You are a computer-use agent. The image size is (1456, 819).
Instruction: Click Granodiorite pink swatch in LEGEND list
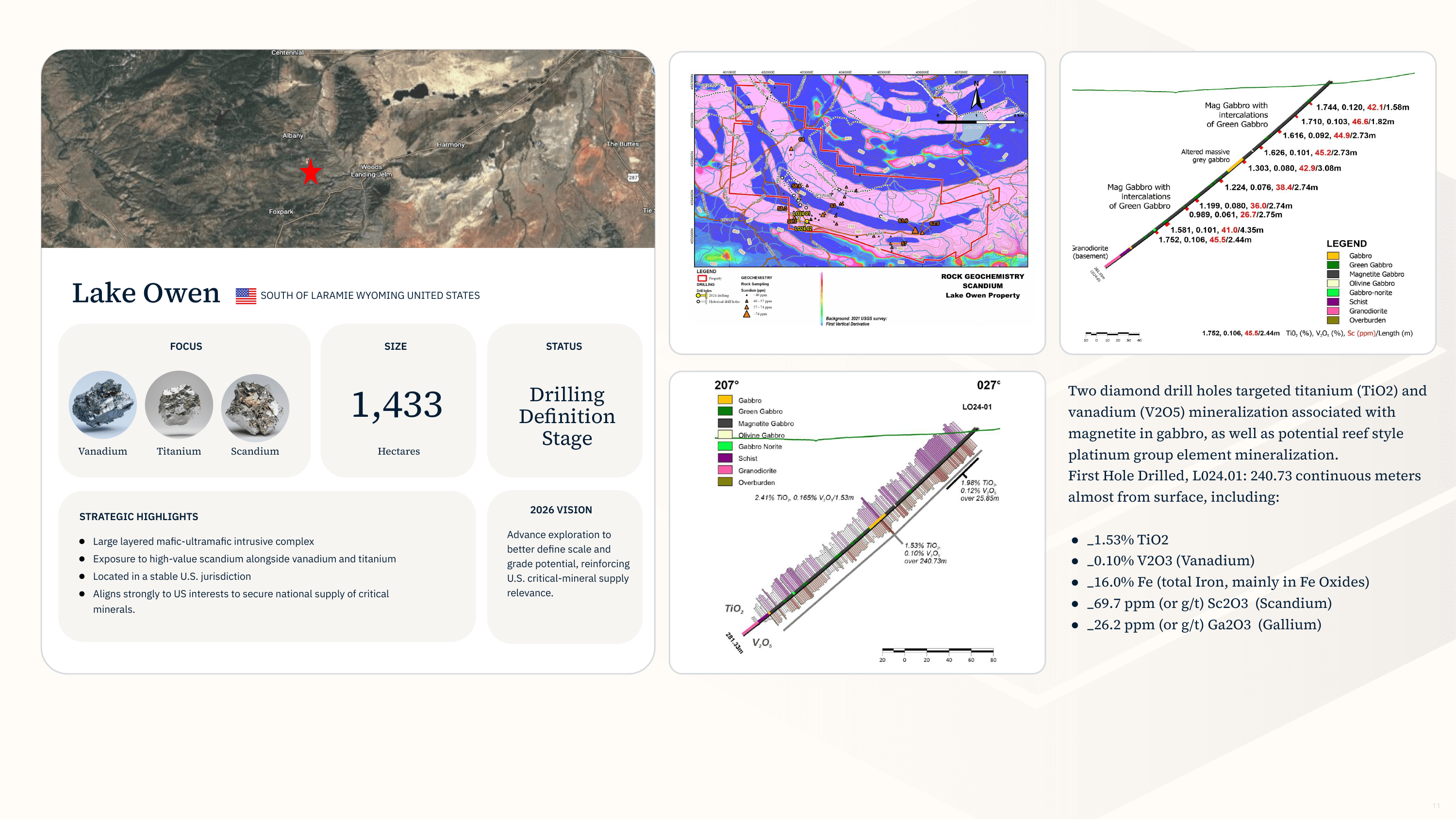click(1333, 311)
